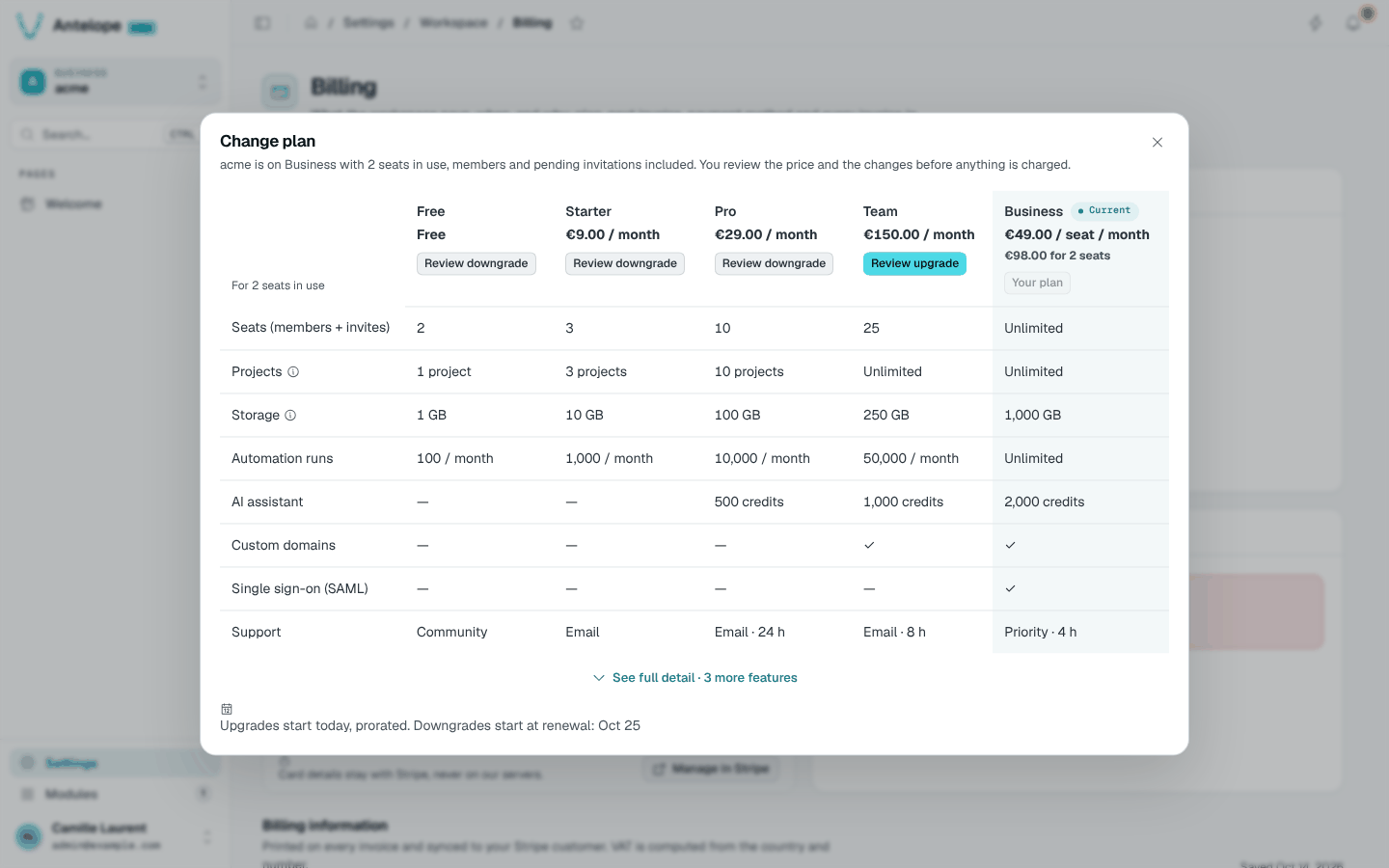Select Settings in the sidebar
The image size is (1389, 868).
(x=116, y=763)
